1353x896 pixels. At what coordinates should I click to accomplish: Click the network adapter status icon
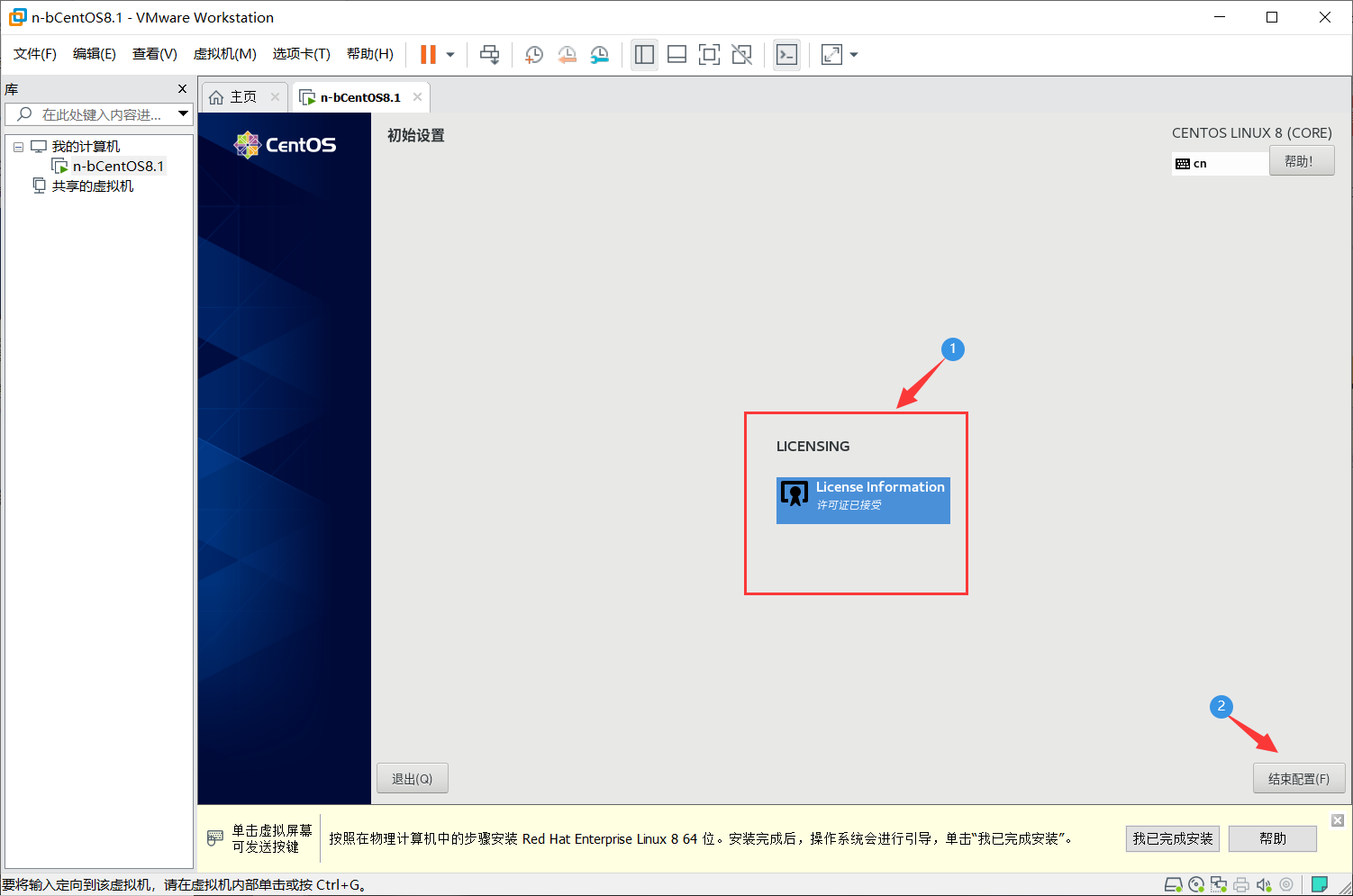[1219, 884]
